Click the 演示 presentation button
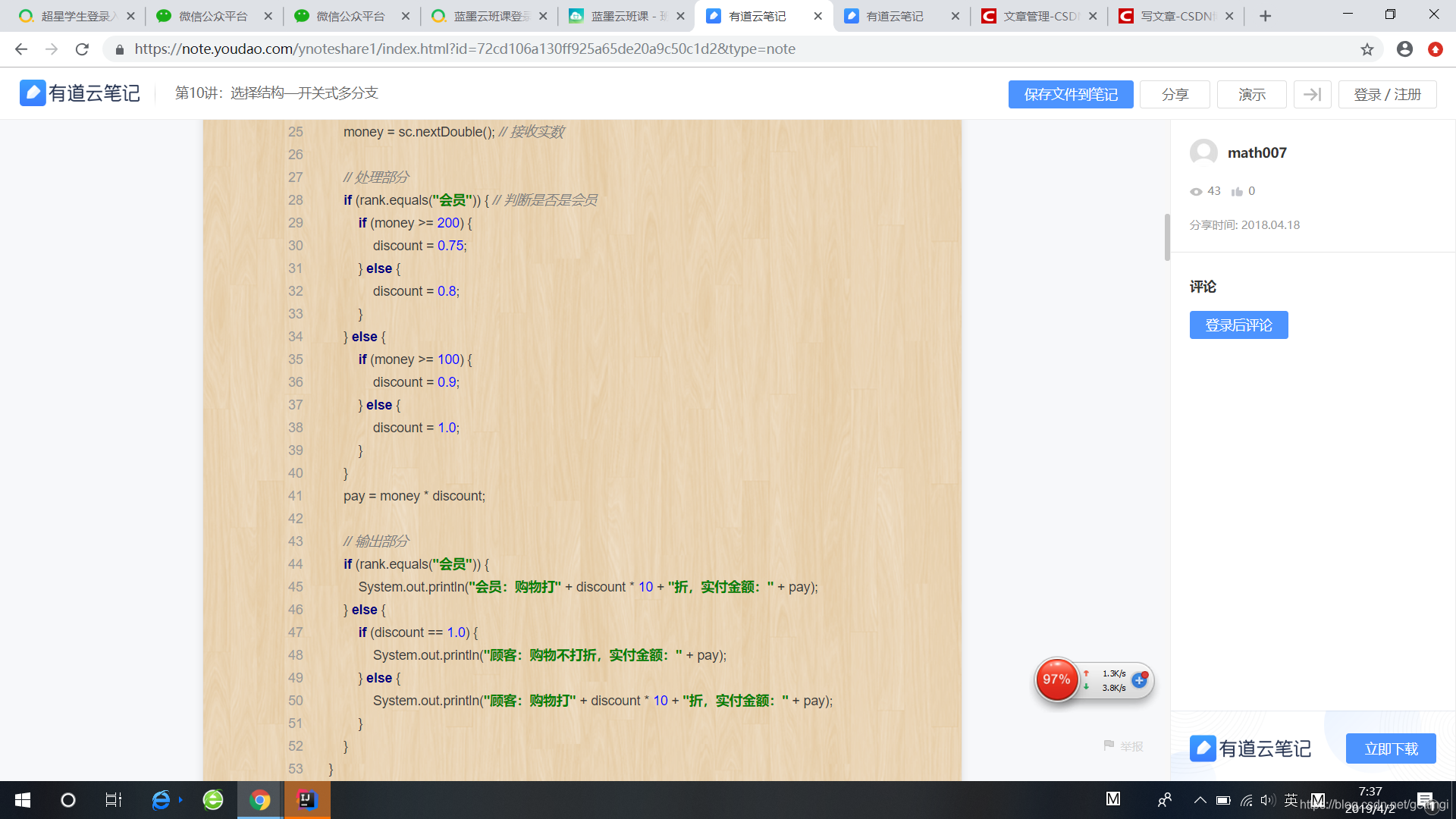 pos(1252,94)
